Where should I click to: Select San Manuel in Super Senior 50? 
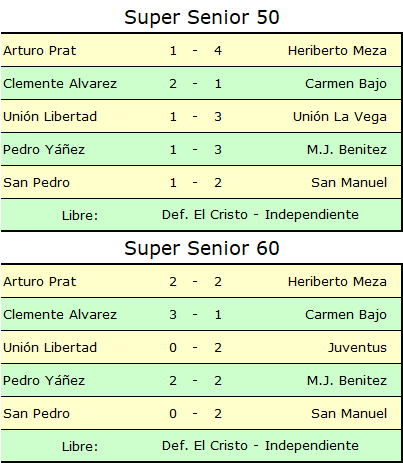coord(349,182)
